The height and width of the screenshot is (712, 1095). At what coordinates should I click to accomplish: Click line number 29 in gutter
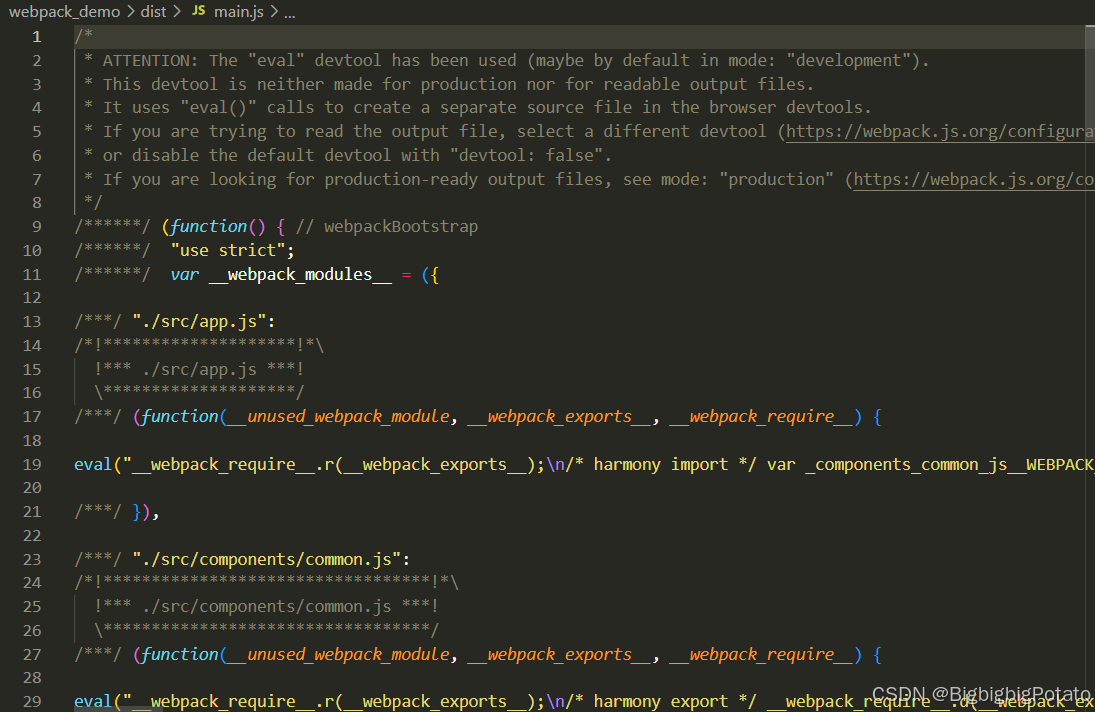point(32,702)
